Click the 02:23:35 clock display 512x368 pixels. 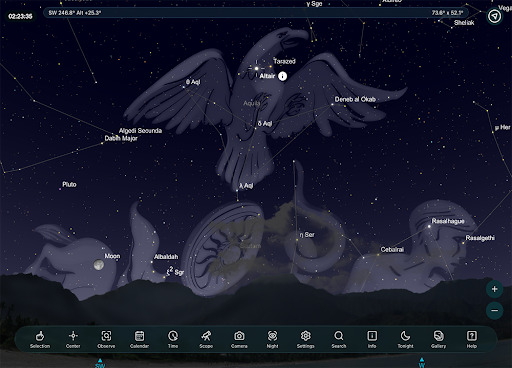(x=20, y=16)
